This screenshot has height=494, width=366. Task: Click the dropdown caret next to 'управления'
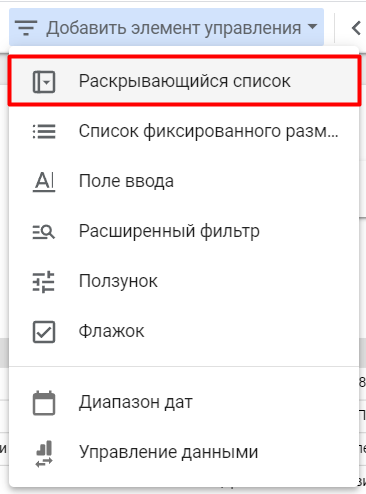point(312,27)
